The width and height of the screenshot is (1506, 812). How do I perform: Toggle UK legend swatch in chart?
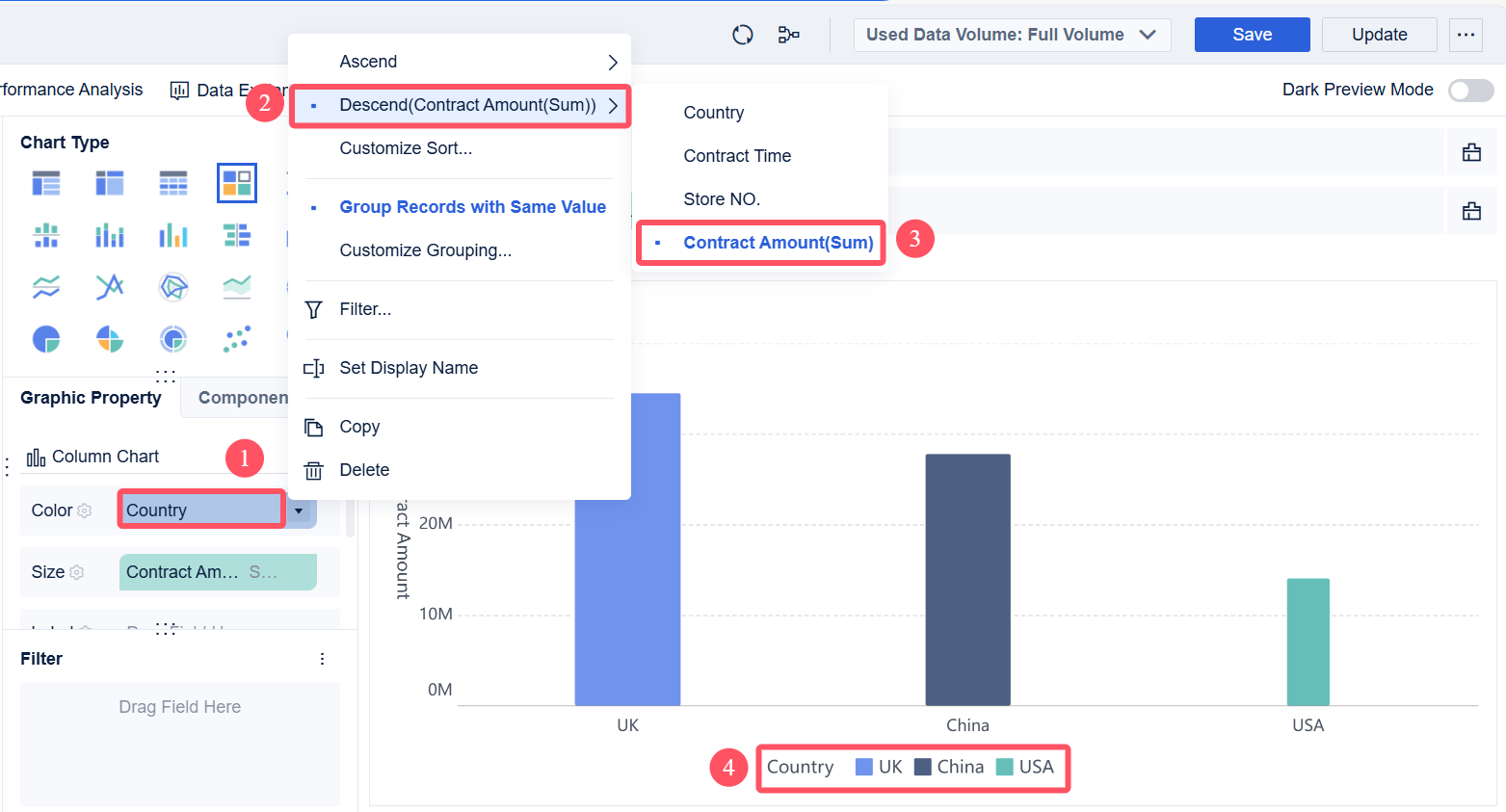864,767
